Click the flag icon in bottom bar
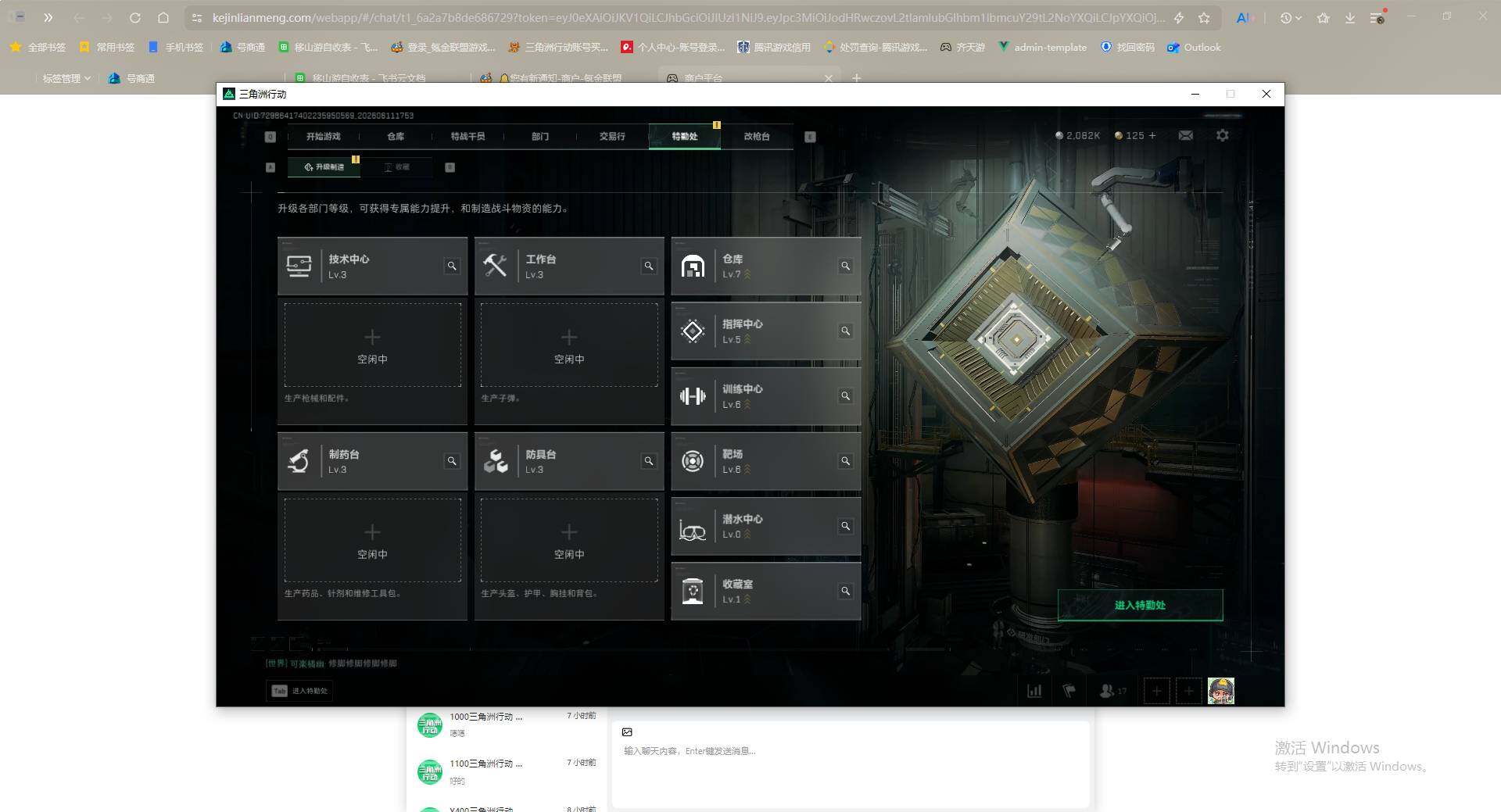This screenshot has height=812, width=1501. 1069,691
